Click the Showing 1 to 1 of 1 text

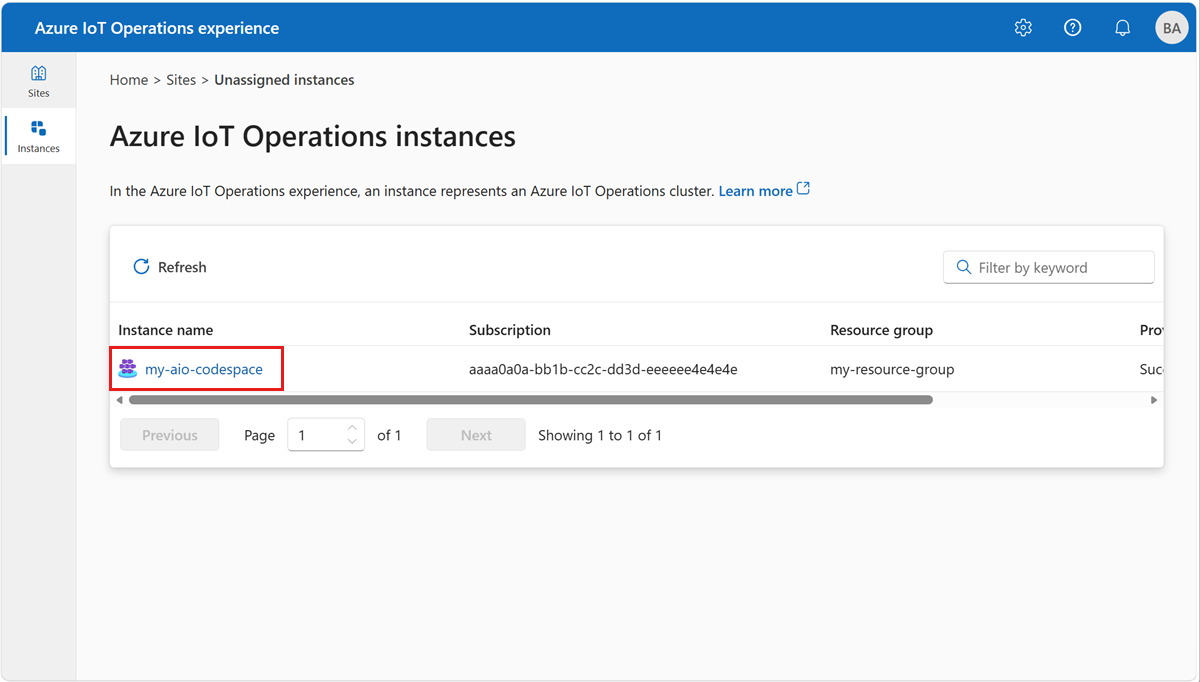pos(600,435)
